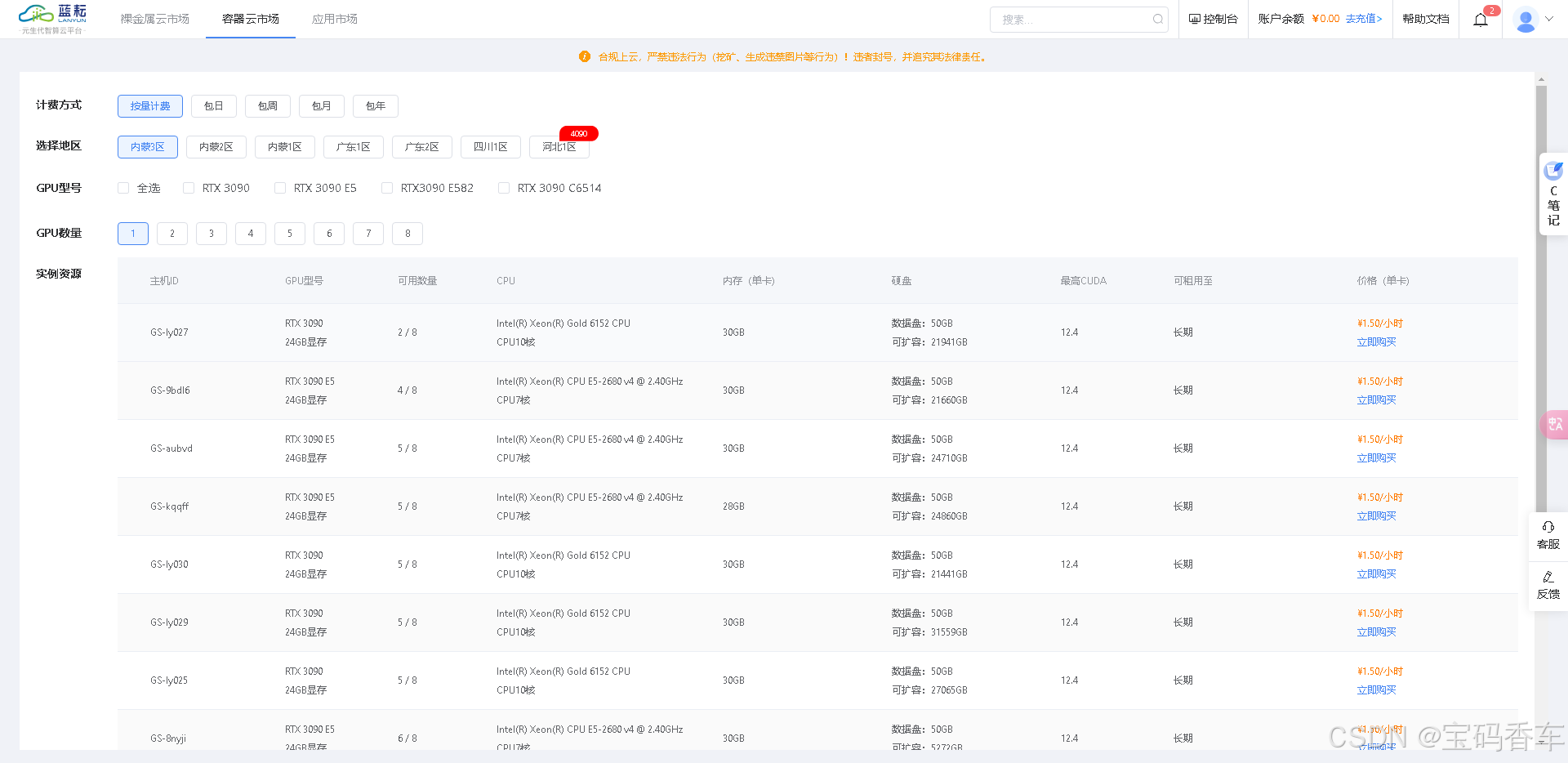1568x763 pixels.
Task: Choose the 河北1区 region
Action: (x=559, y=147)
